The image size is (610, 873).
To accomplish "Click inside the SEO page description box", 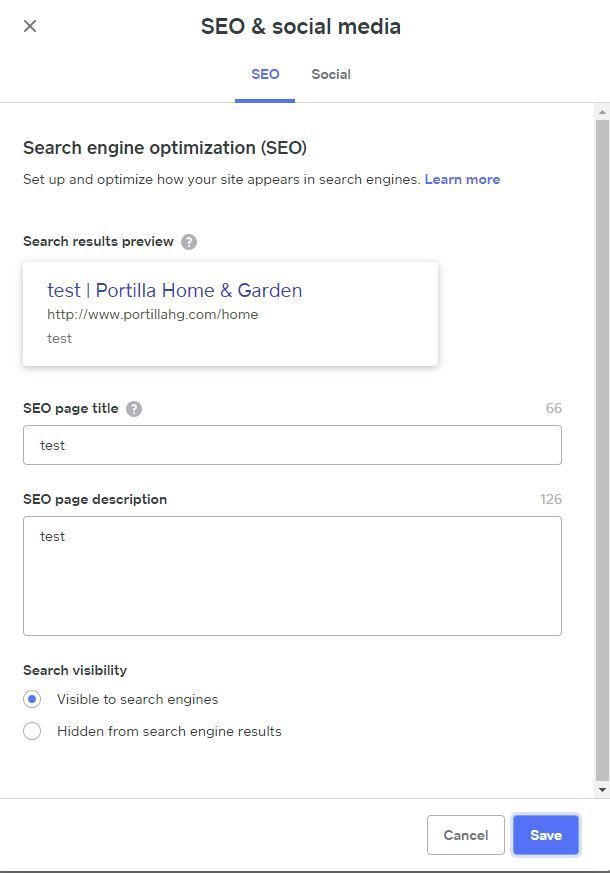I will [292, 575].
